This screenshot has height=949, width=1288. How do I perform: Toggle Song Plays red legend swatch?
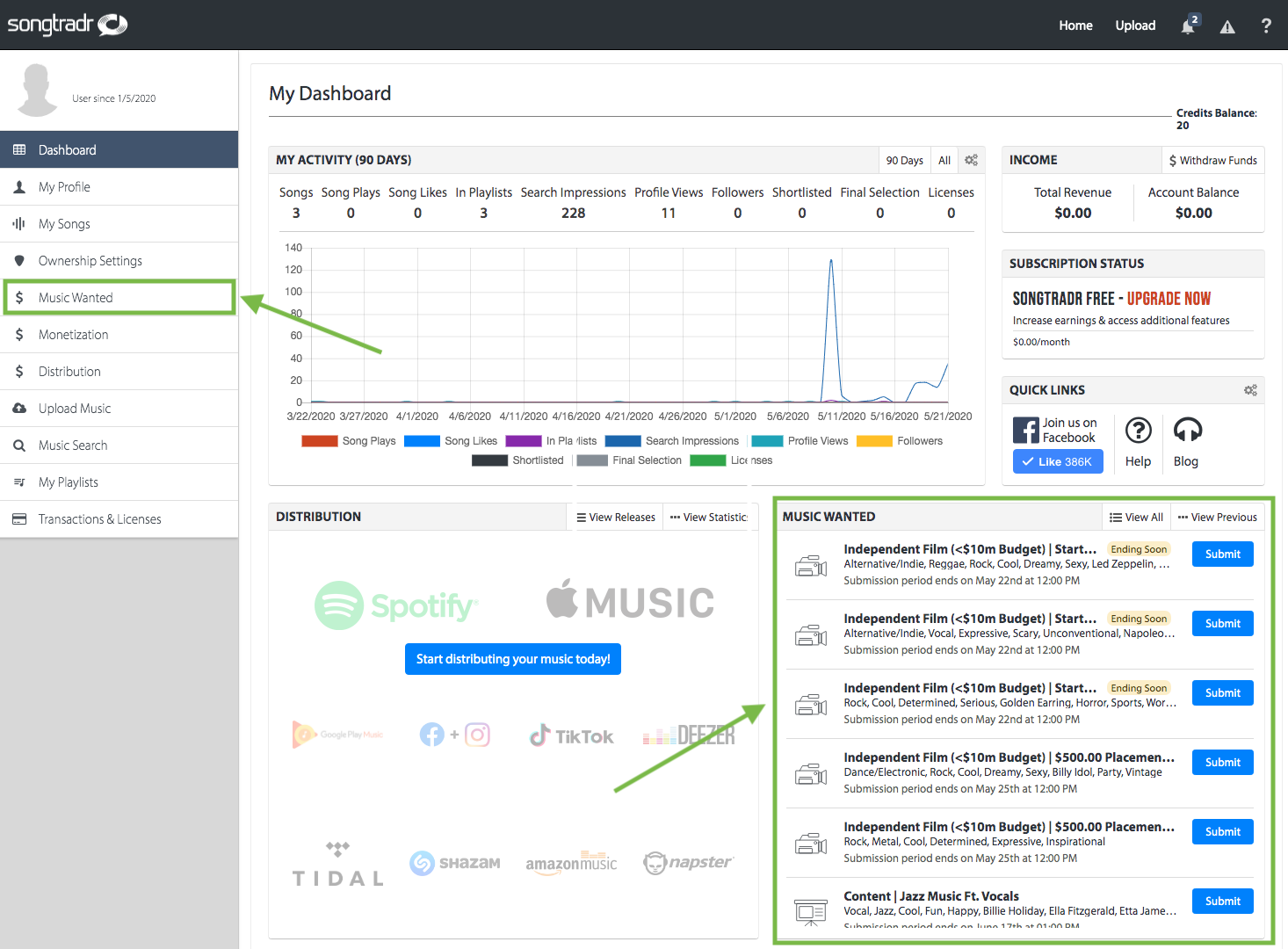320,441
